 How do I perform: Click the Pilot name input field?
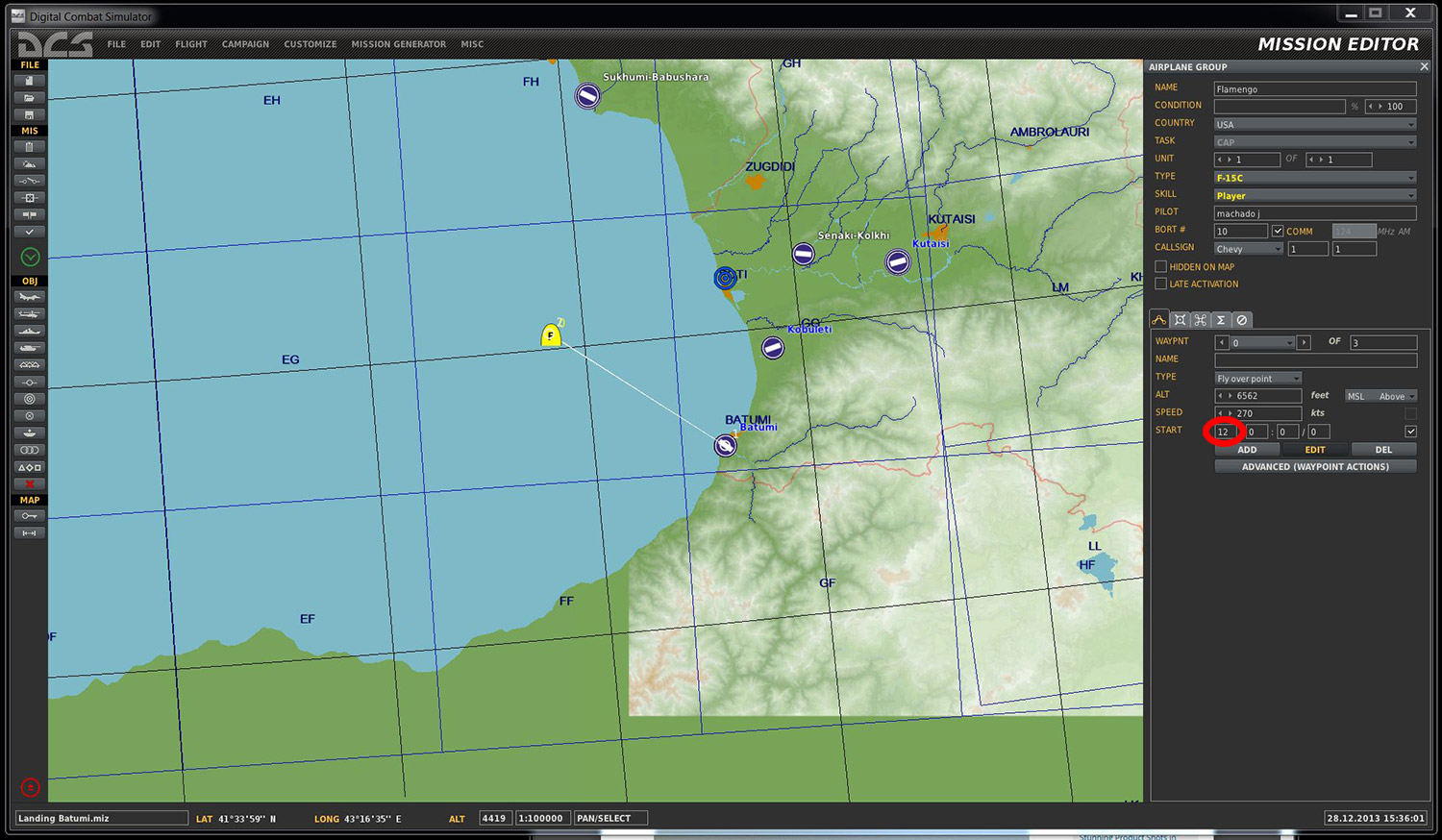1315,213
